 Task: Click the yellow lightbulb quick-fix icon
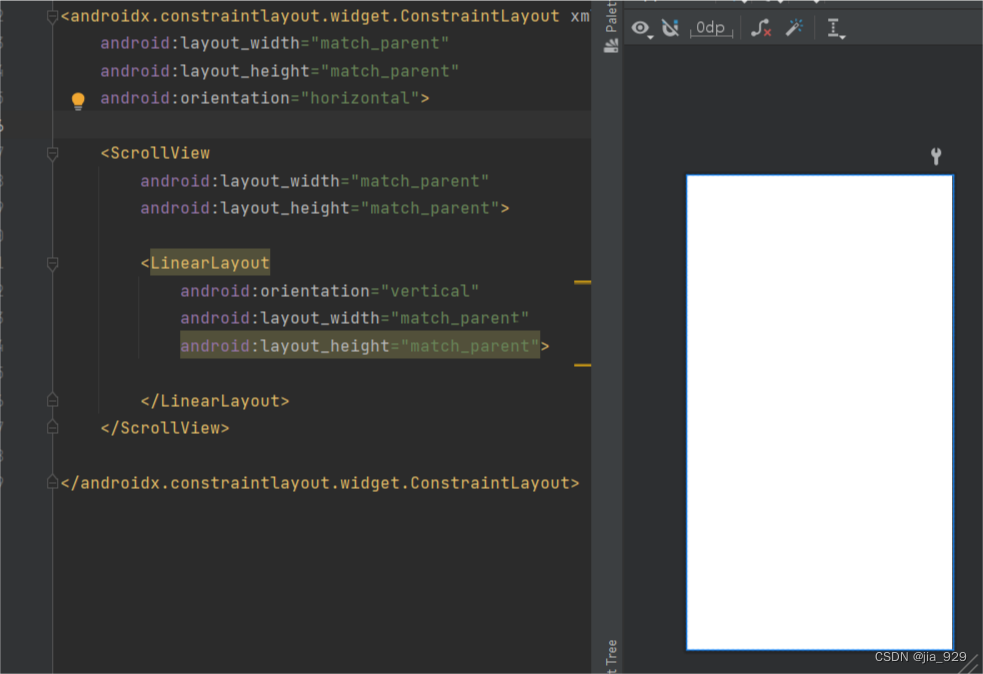coord(78,100)
